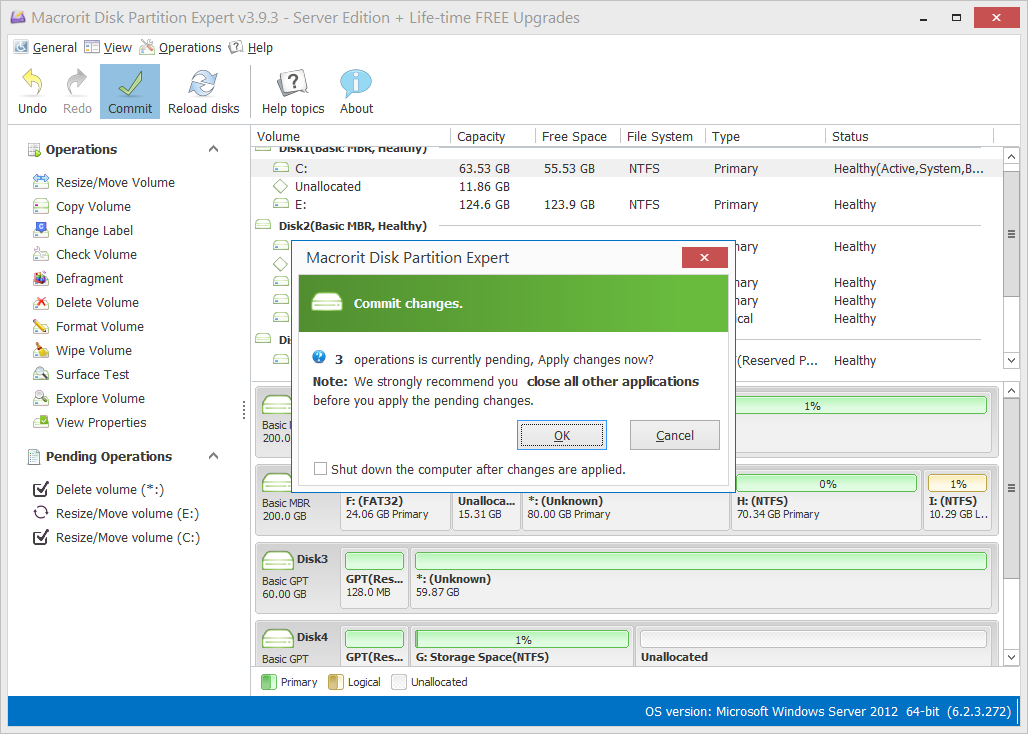Select Check Volume operation
The image size is (1028, 734).
(85, 254)
